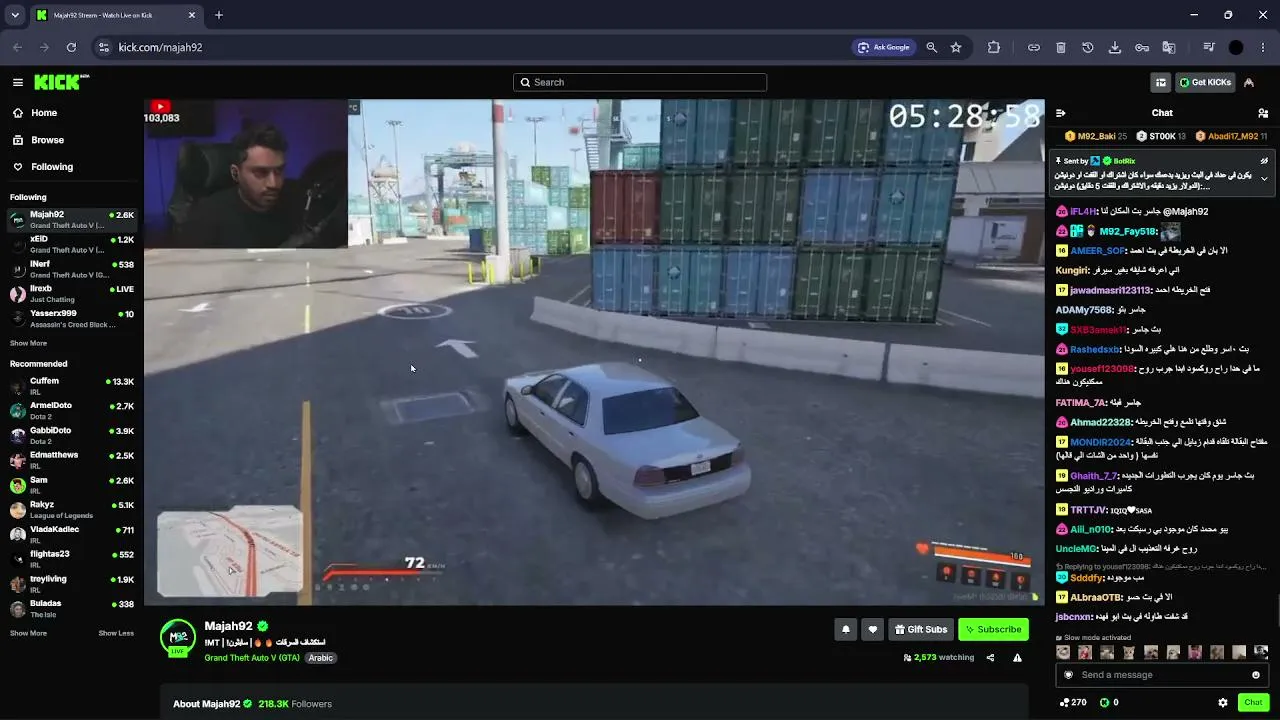
Task: Open a new browser tab
Action: [219, 15]
